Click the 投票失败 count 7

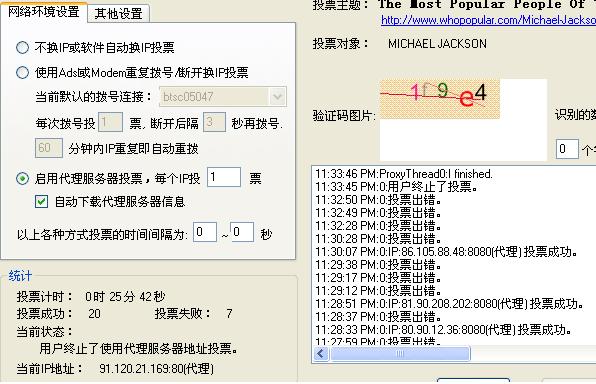click(x=229, y=314)
